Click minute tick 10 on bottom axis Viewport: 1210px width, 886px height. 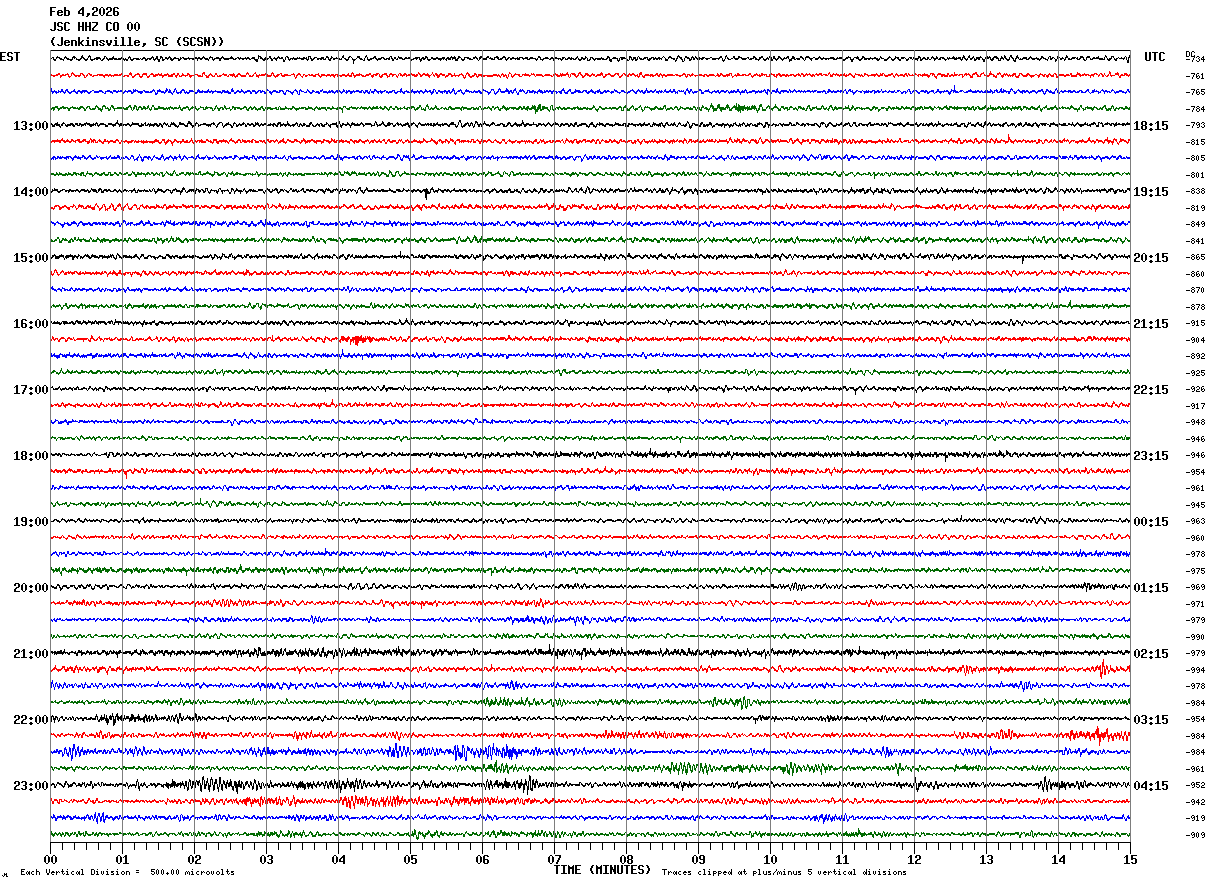click(770, 859)
